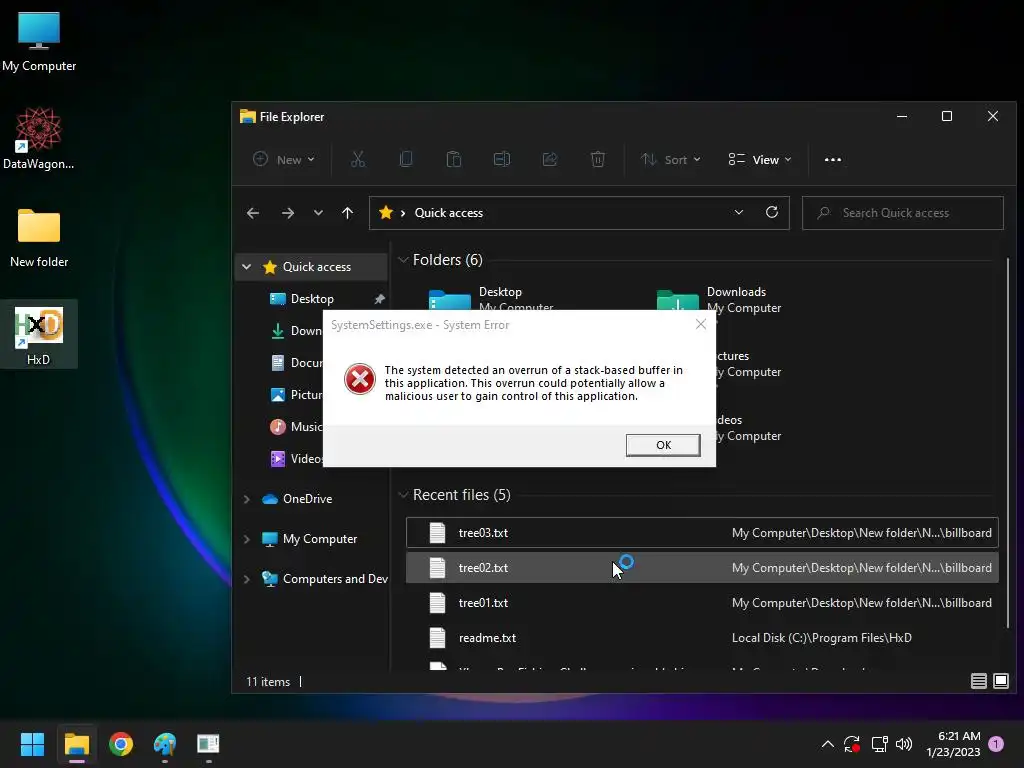Image resolution: width=1024 pixels, height=768 pixels.
Task: Click the Quick access address bar path
Action: (449, 213)
